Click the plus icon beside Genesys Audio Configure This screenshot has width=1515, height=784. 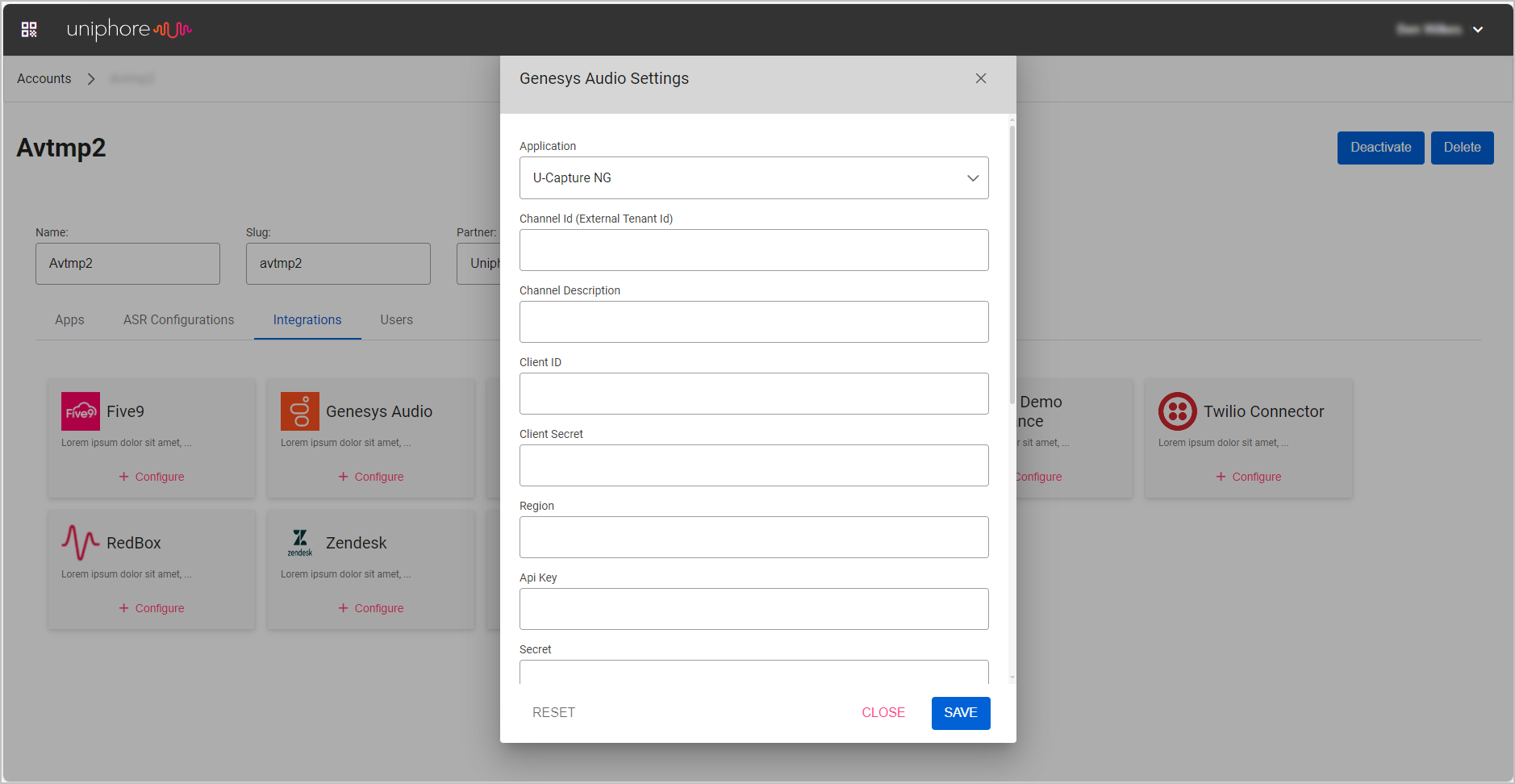(344, 477)
